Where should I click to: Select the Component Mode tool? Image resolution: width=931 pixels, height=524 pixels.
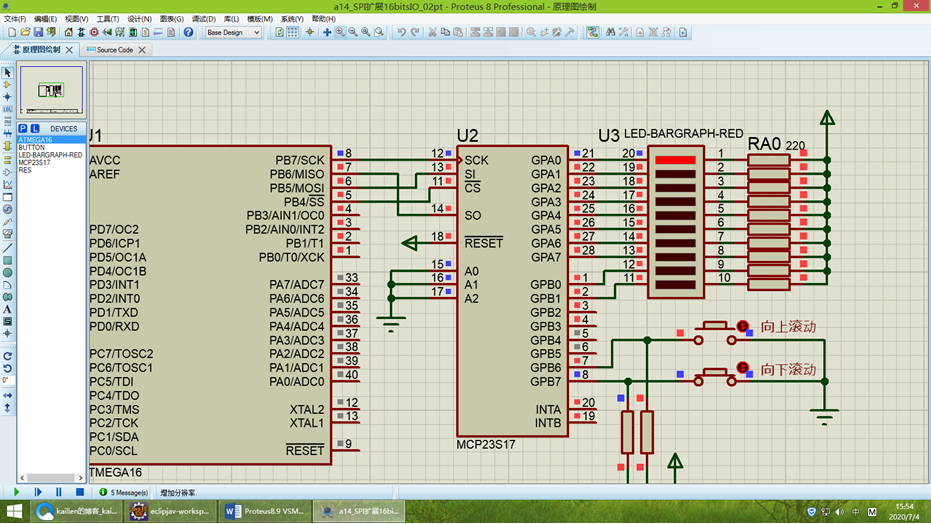(7, 85)
